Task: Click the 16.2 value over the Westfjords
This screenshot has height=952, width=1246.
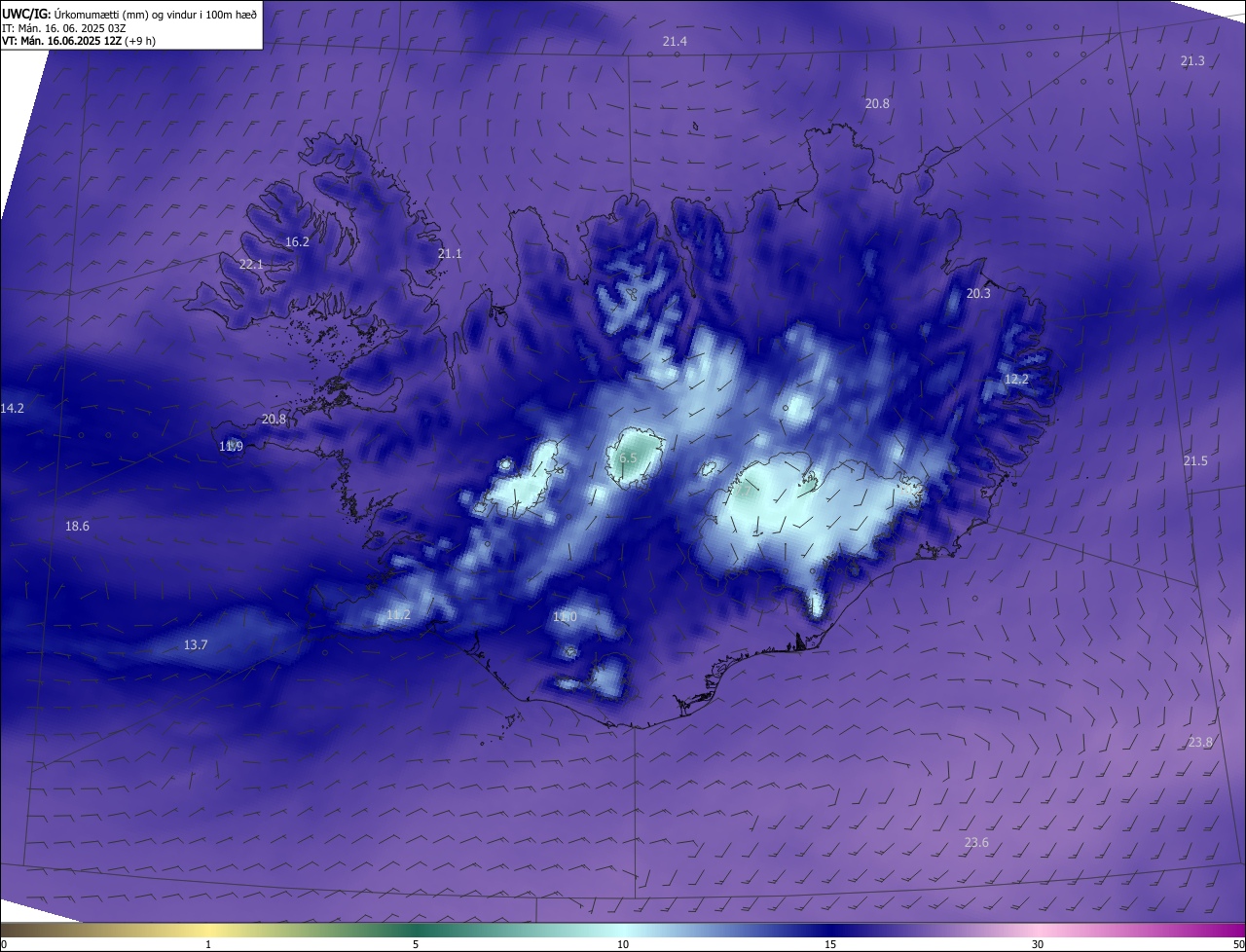Action: tap(297, 241)
